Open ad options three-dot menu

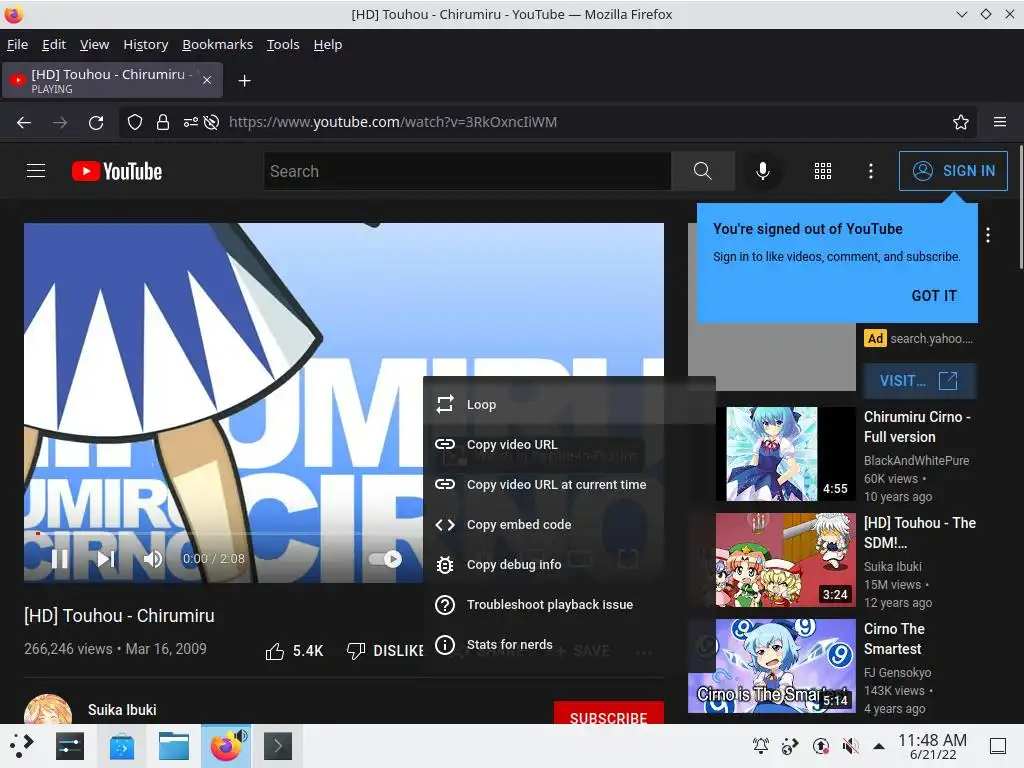click(988, 235)
